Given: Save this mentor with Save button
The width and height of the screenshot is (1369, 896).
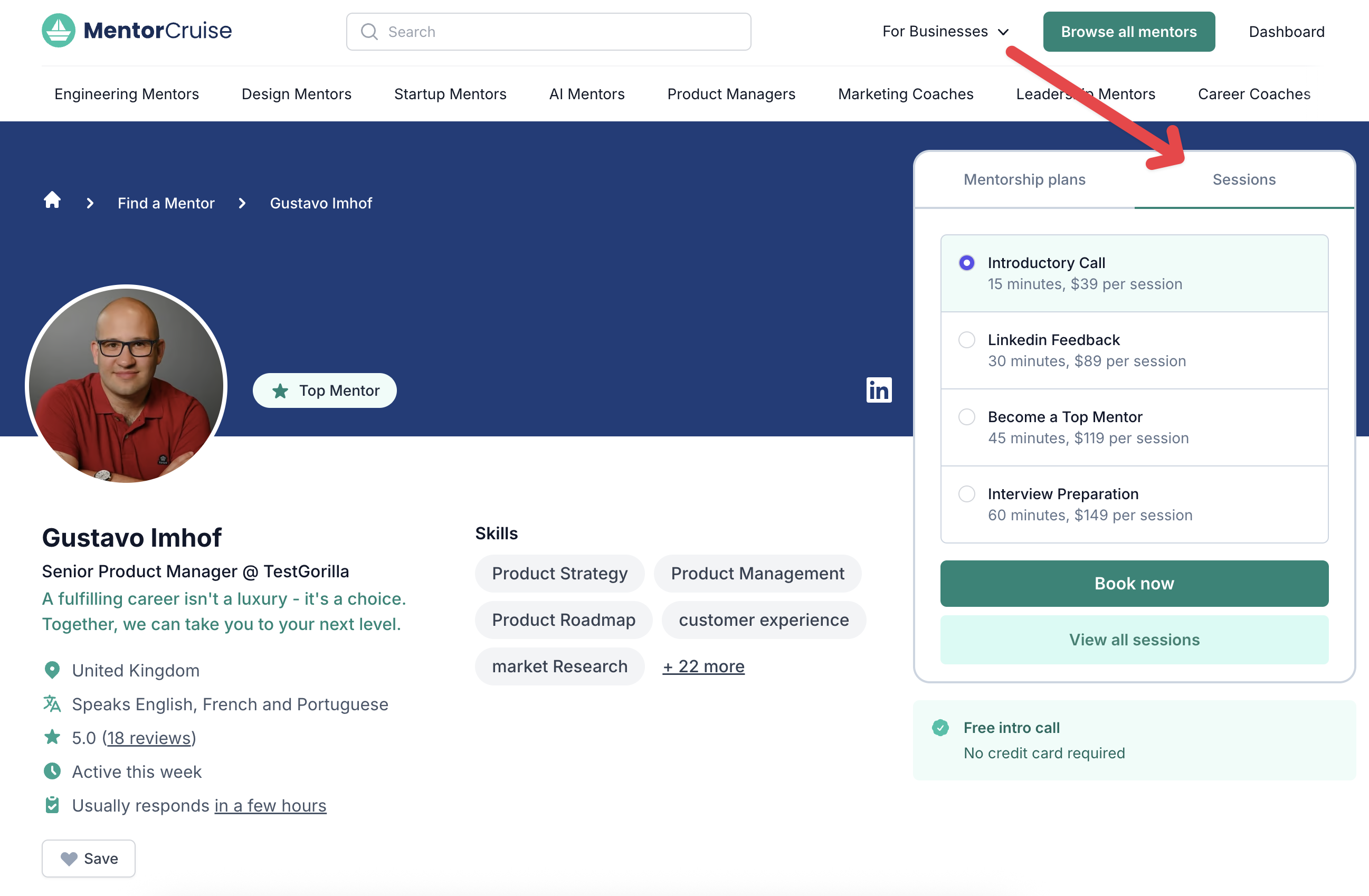Looking at the screenshot, I should click(89, 858).
